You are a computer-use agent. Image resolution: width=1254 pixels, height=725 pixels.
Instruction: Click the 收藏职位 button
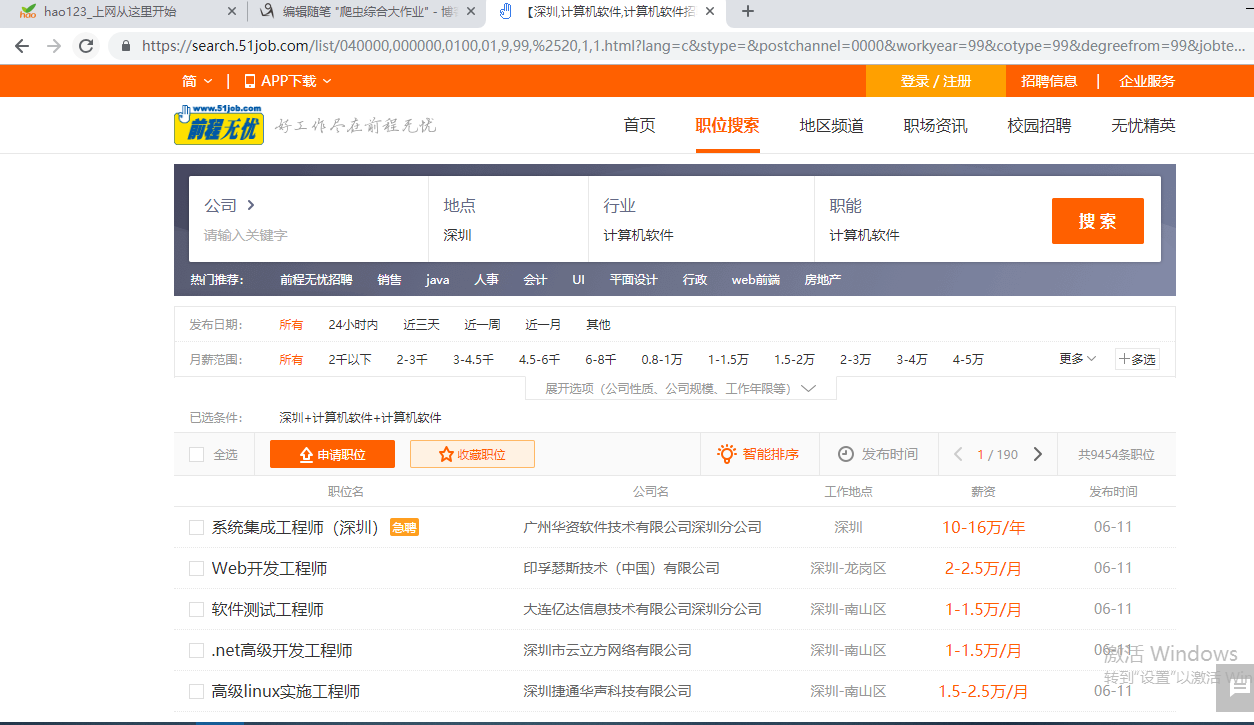pos(472,454)
